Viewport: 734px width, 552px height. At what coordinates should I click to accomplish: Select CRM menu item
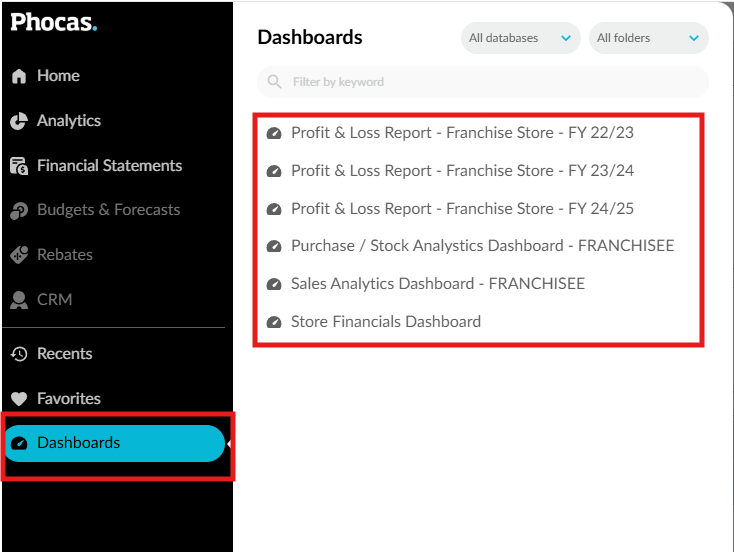(x=54, y=300)
